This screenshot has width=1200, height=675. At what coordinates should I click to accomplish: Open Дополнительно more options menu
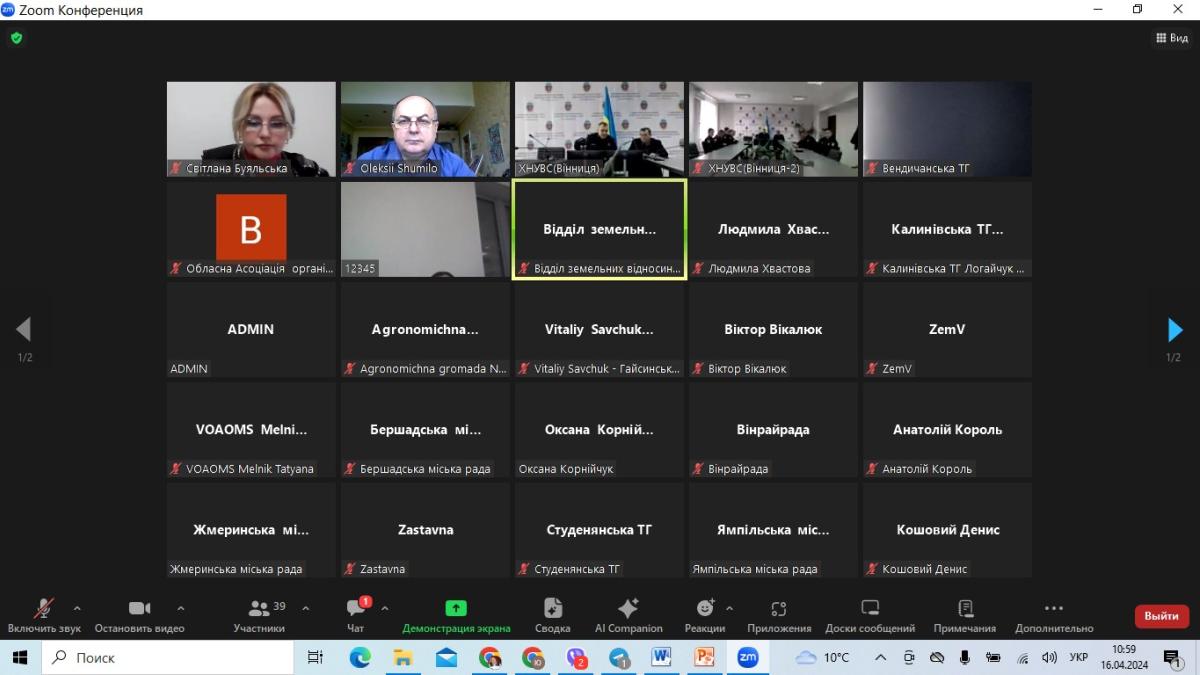pyautogui.click(x=1054, y=616)
